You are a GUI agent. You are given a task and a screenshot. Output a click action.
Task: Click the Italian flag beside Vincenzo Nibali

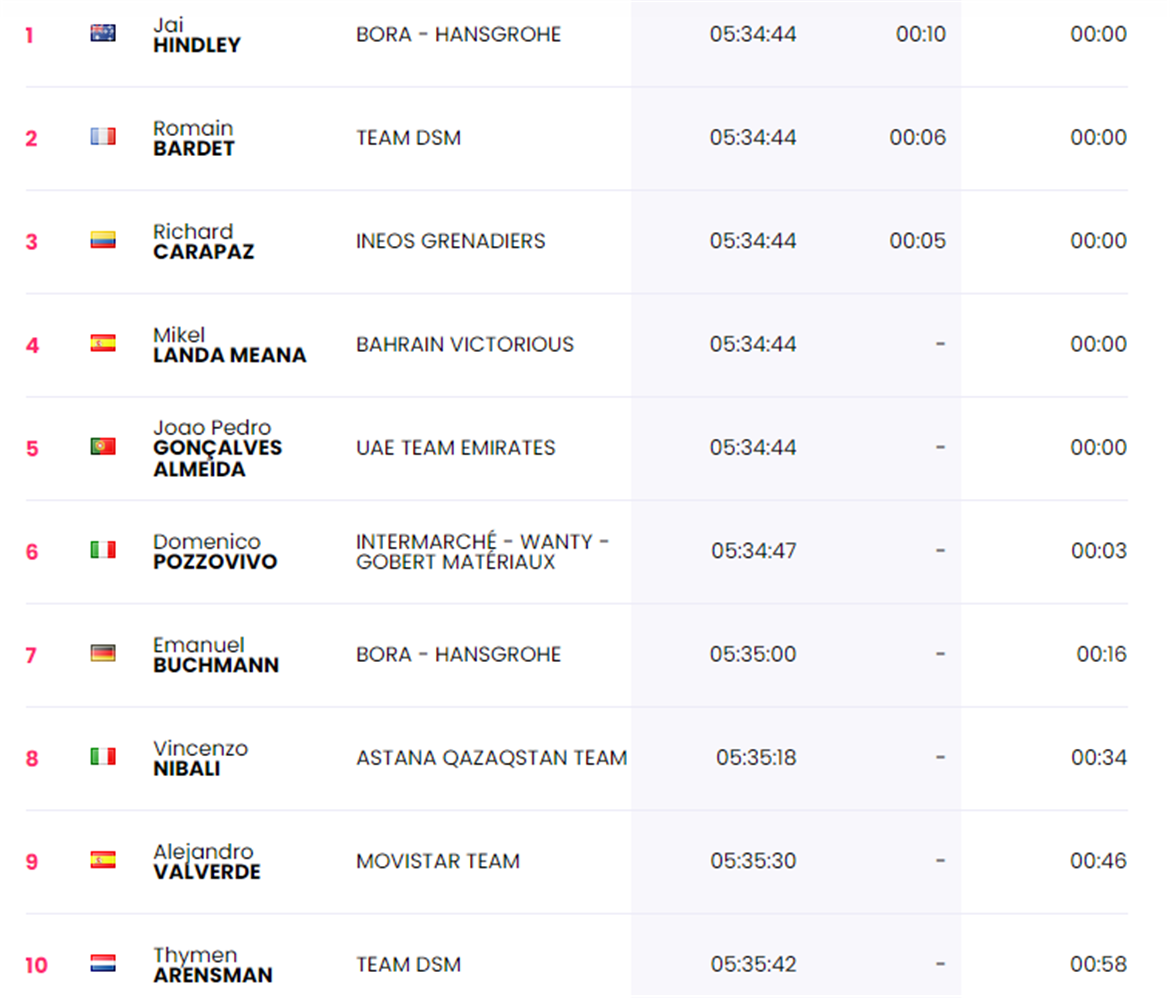coord(103,757)
